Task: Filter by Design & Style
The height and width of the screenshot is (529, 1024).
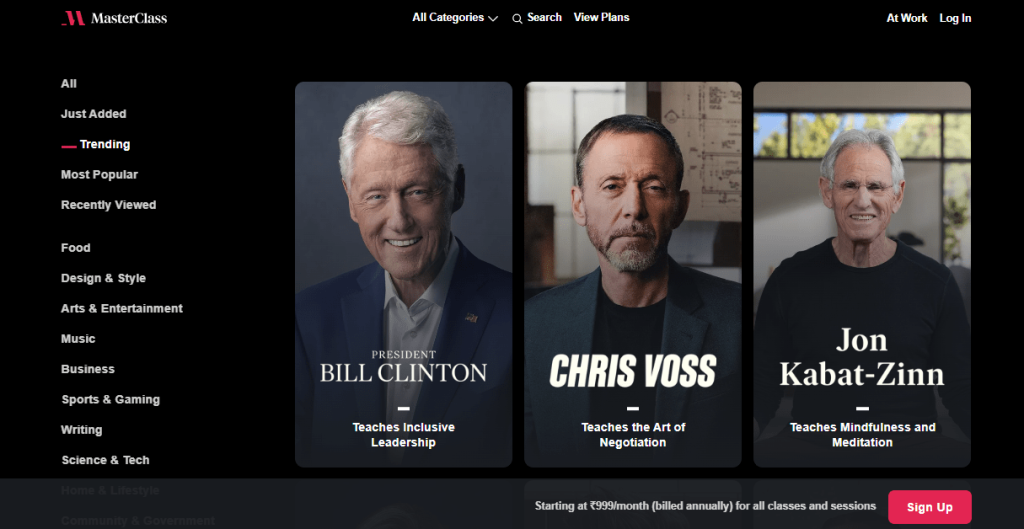Action: (x=103, y=278)
